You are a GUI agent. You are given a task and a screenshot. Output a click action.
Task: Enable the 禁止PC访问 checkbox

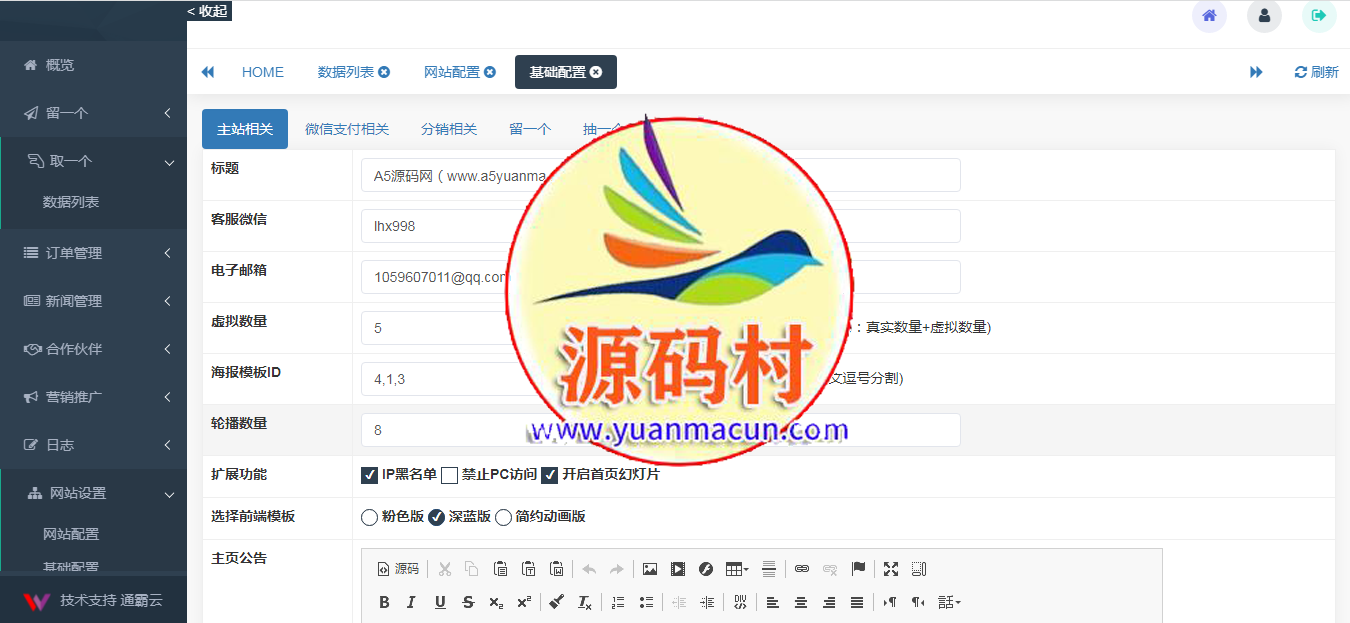point(449,475)
